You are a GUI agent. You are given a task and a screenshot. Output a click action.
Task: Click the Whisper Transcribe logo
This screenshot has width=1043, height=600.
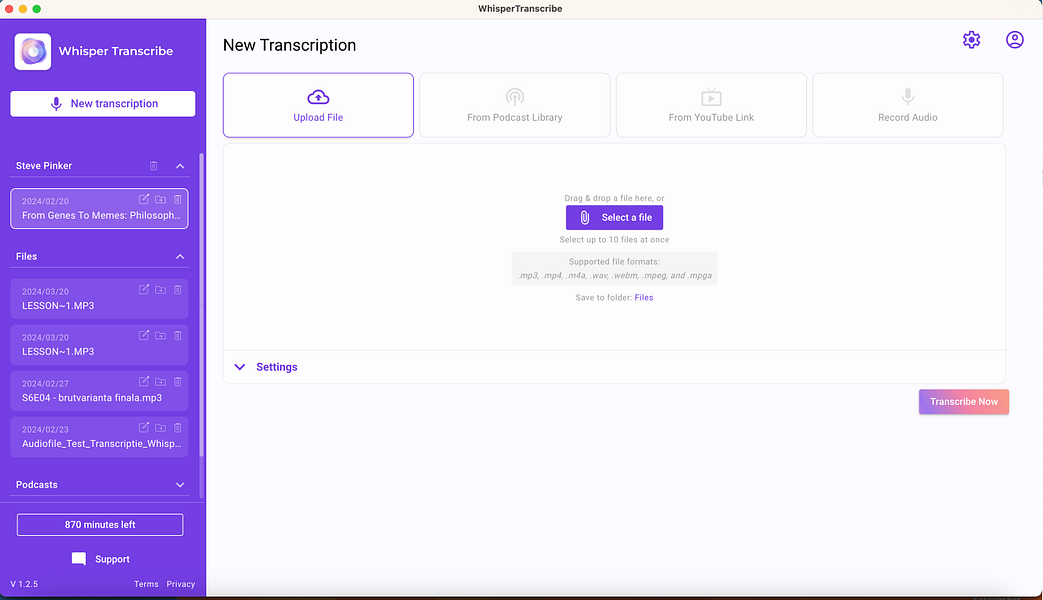coord(32,51)
